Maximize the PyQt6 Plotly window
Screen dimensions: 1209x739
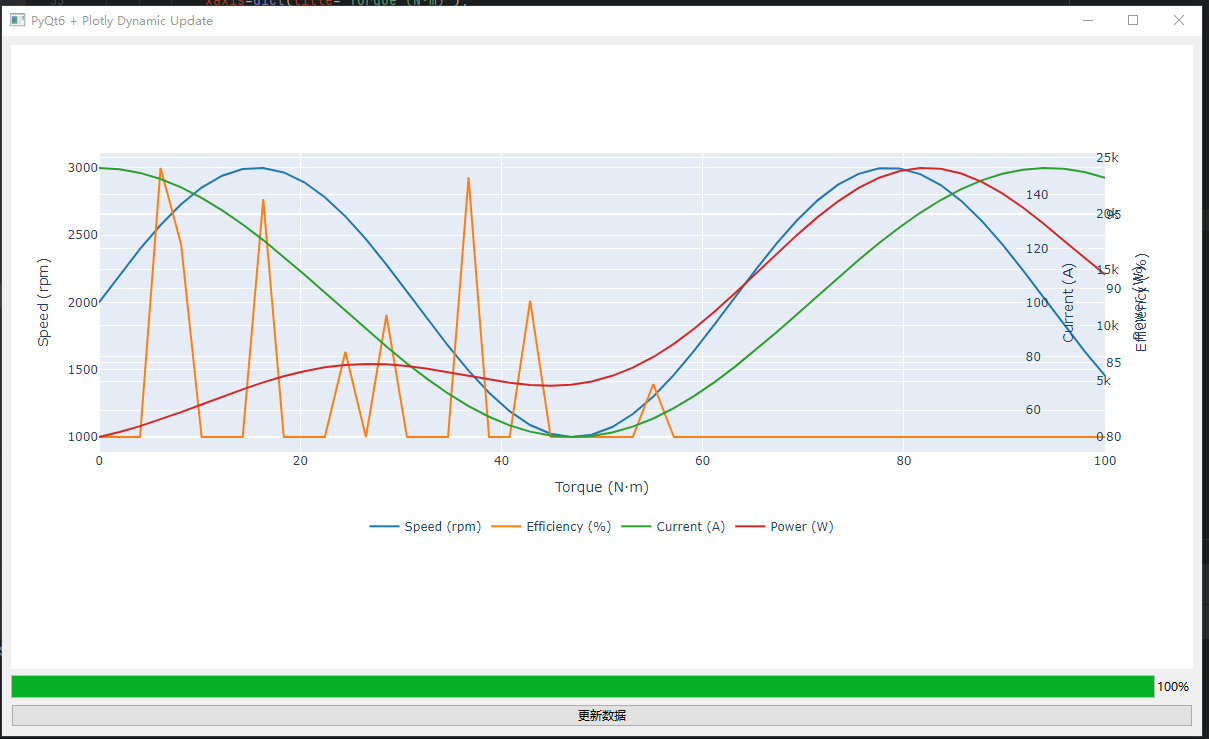point(1133,20)
